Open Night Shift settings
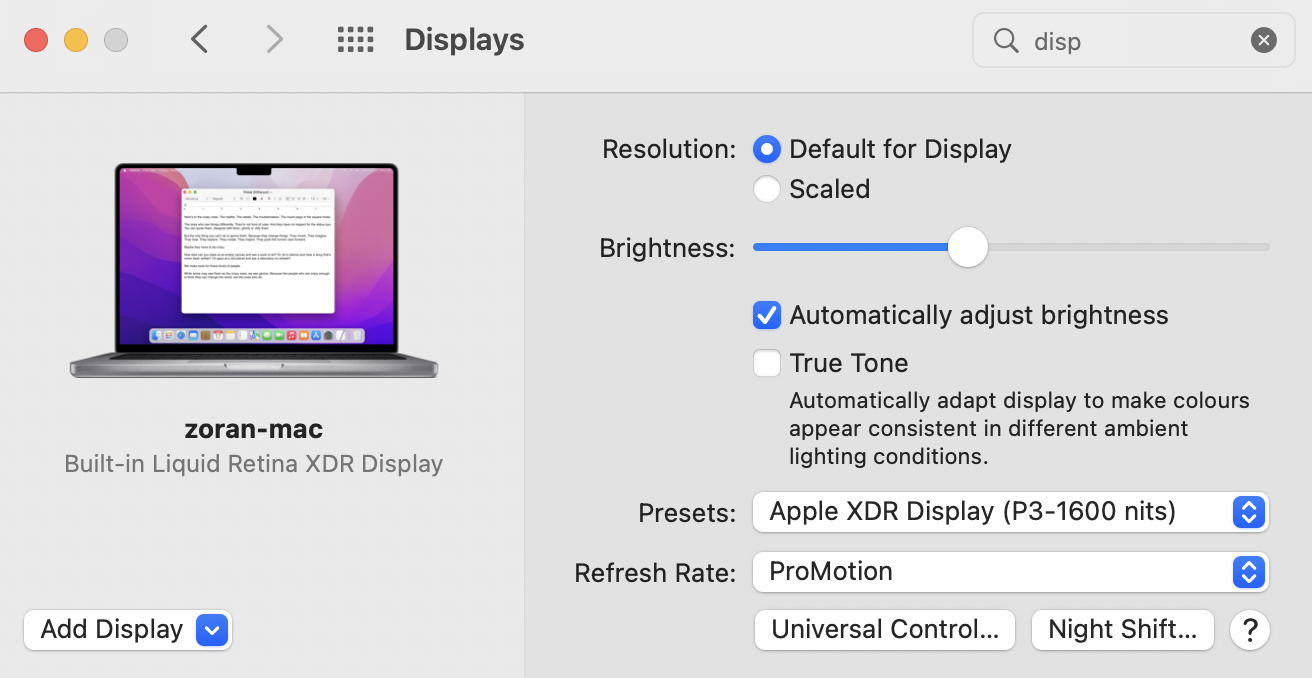Screen dimensions: 1312x678 pos(1122,630)
